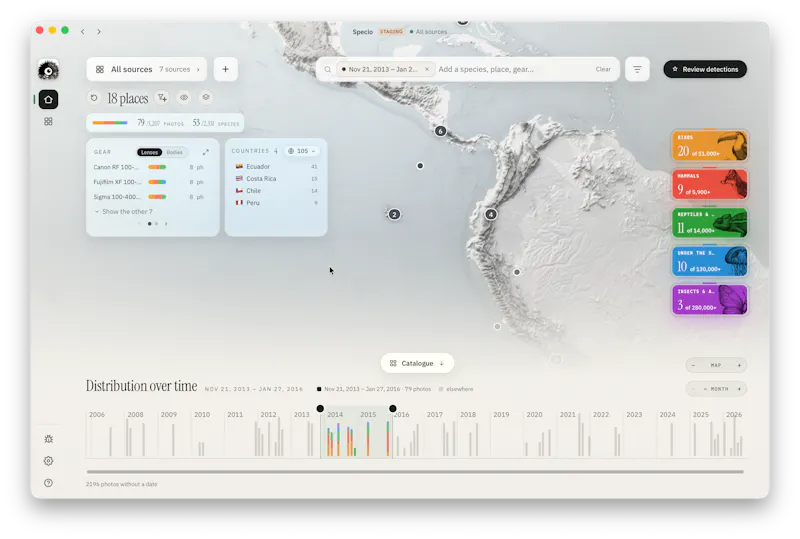Screen dimensions: 800x539
Task: Switch Gear panel to Lenses
Action: pyautogui.click(x=149, y=152)
